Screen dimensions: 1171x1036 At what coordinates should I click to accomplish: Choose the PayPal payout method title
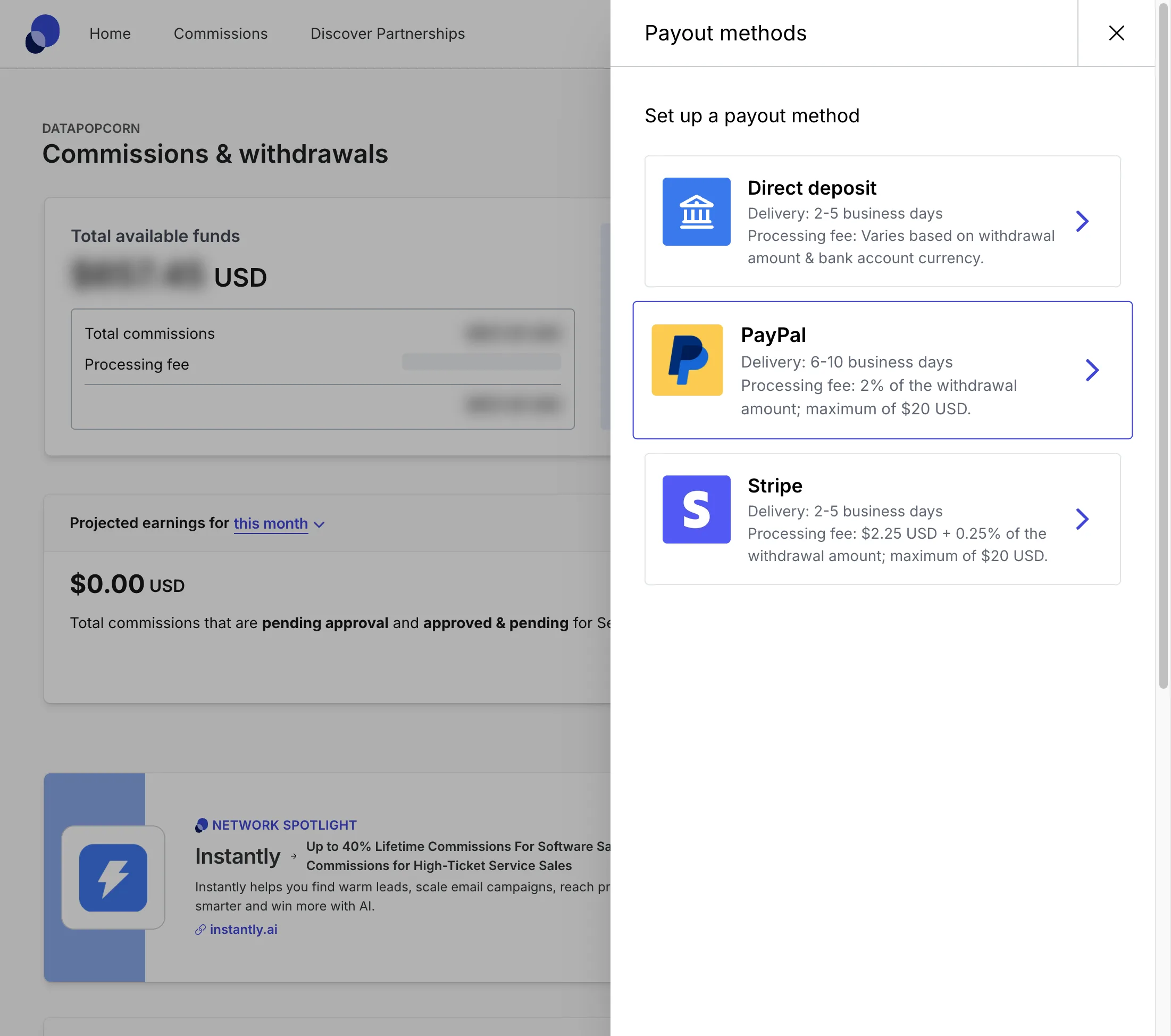coord(773,335)
